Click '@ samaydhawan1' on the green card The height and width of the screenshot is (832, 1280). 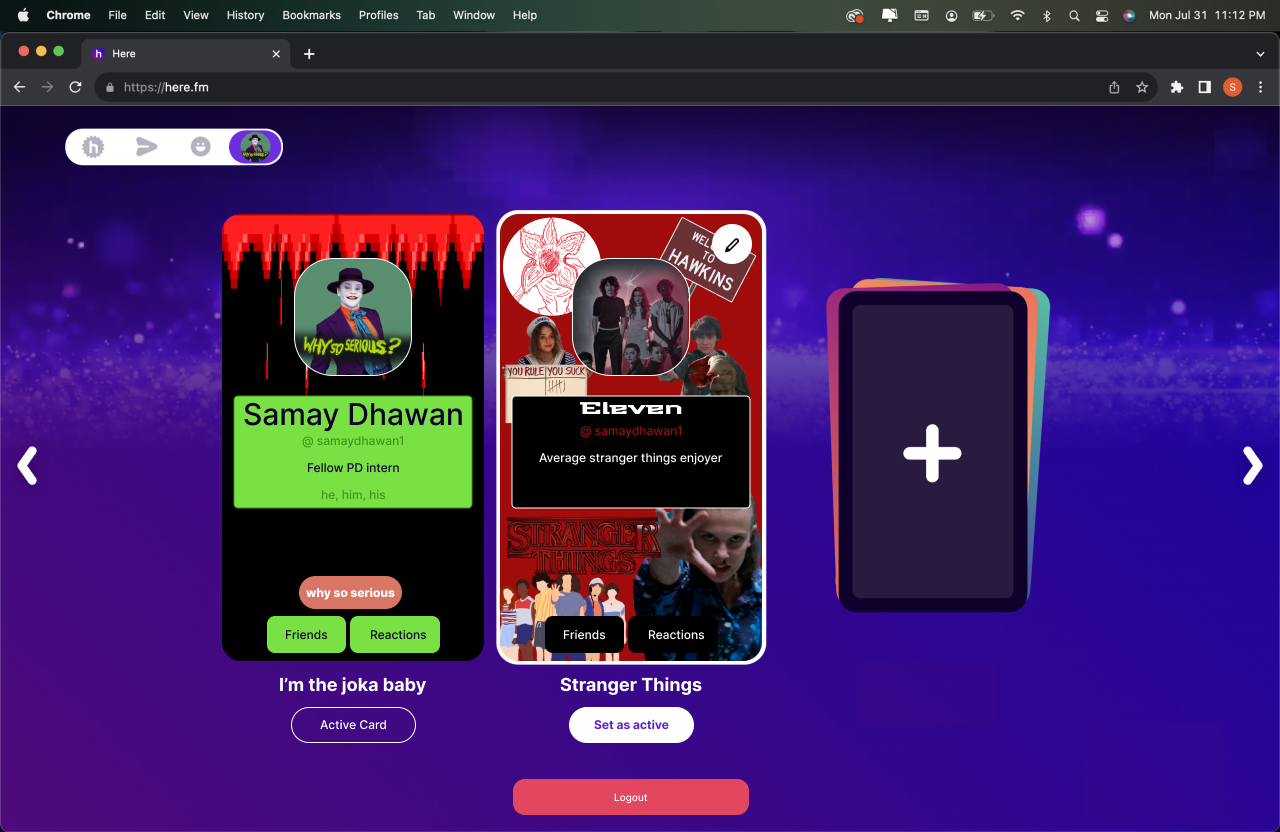point(353,441)
